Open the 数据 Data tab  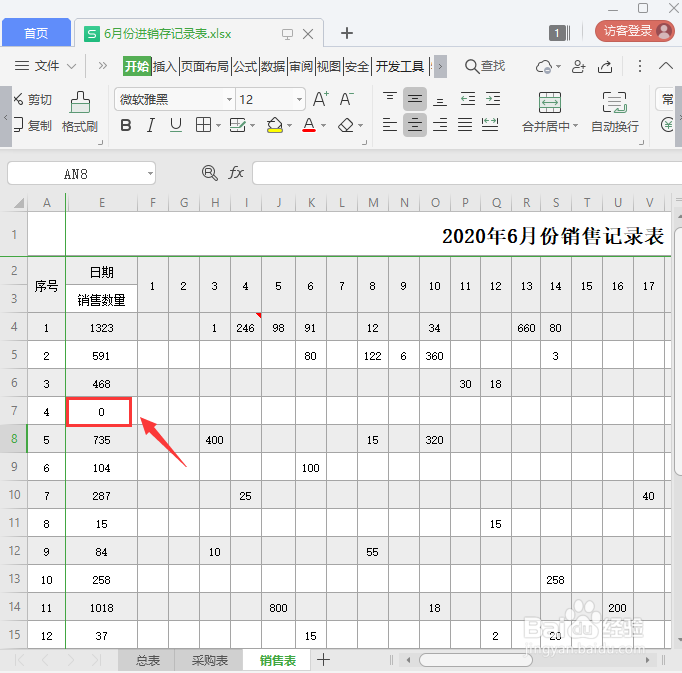click(x=273, y=66)
